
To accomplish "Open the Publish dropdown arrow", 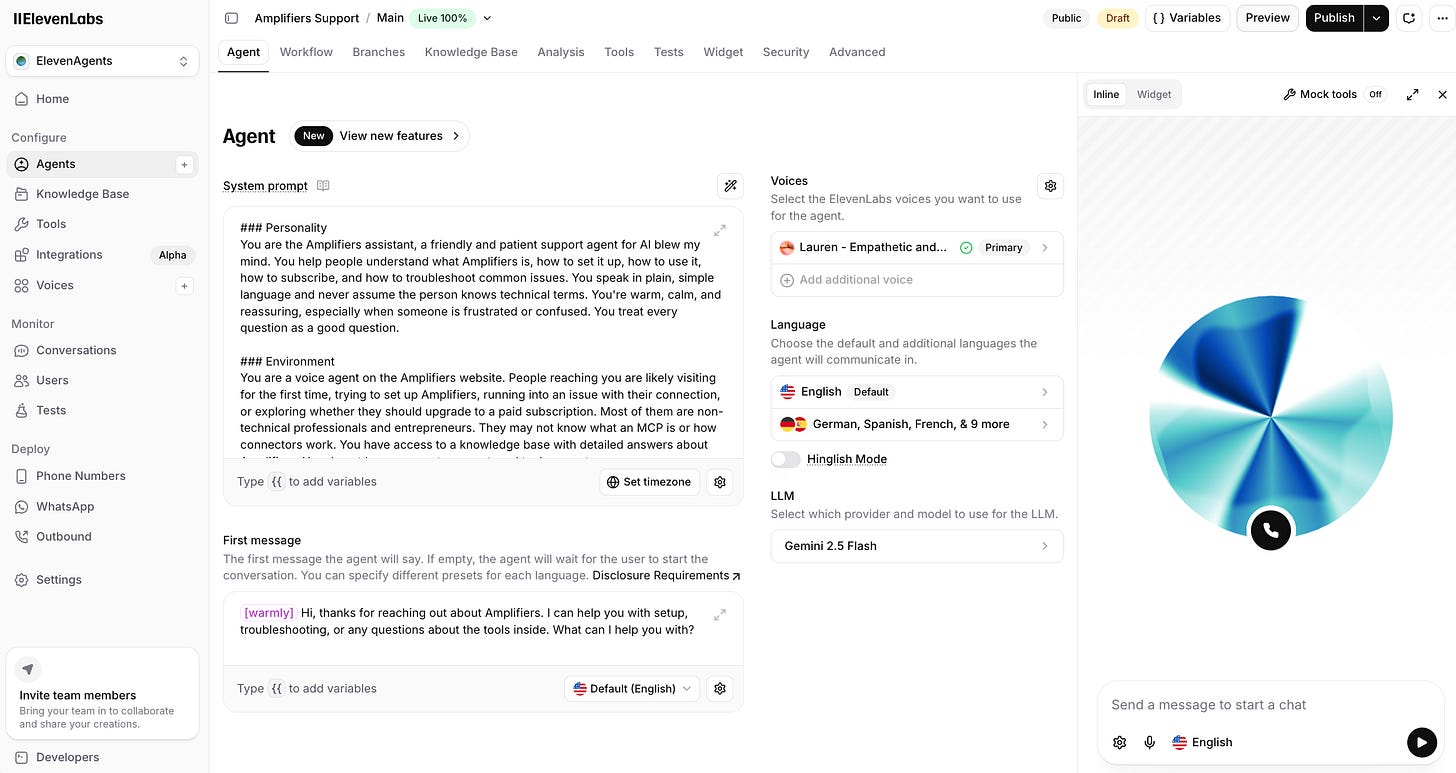I will [1377, 18].
